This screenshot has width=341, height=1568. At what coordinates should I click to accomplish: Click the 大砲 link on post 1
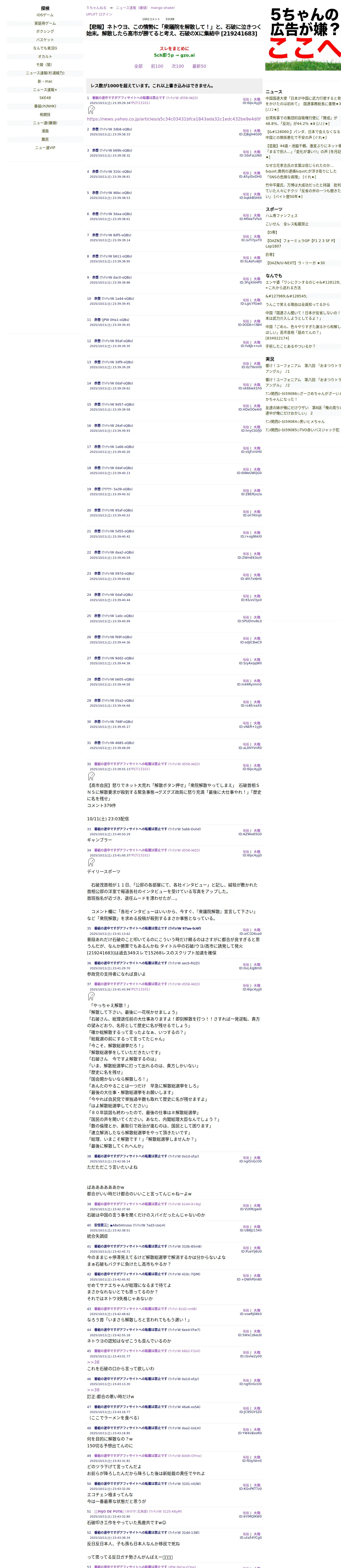[257, 99]
